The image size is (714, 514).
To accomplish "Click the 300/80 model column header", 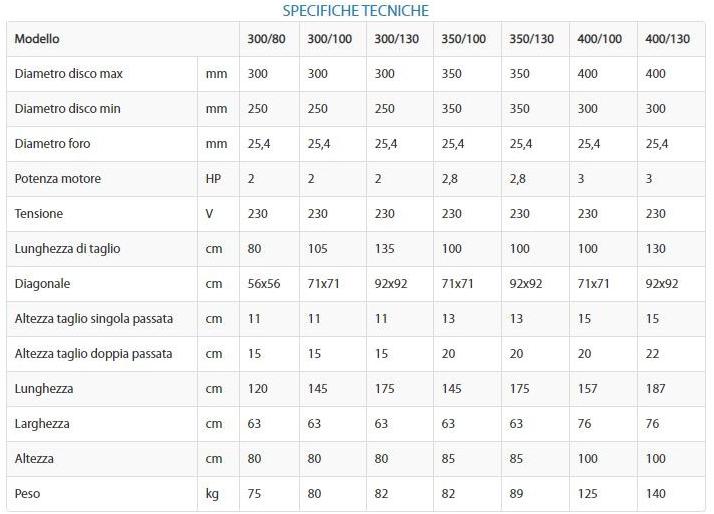I will point(265,39).
